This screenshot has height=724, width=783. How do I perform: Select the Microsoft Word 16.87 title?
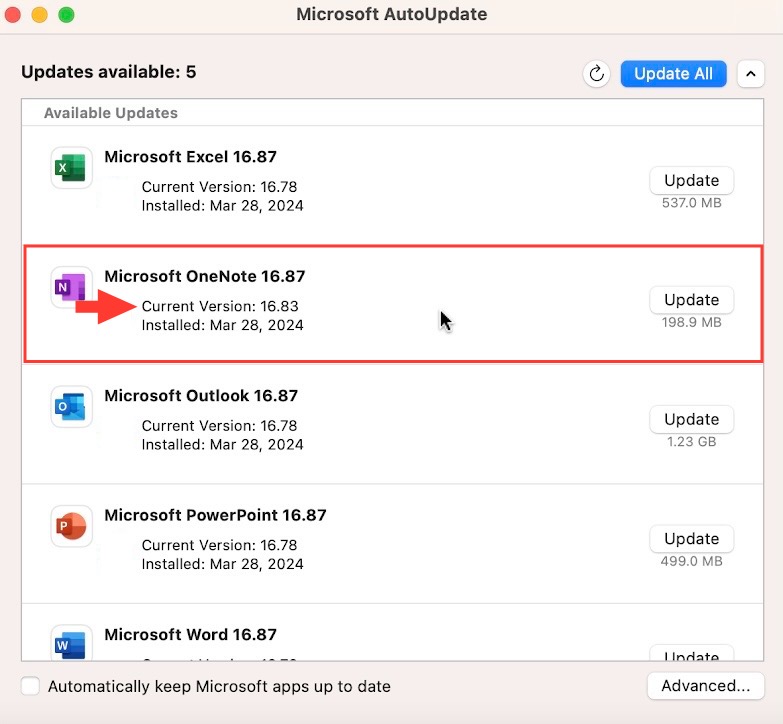(x=190, y=634)
